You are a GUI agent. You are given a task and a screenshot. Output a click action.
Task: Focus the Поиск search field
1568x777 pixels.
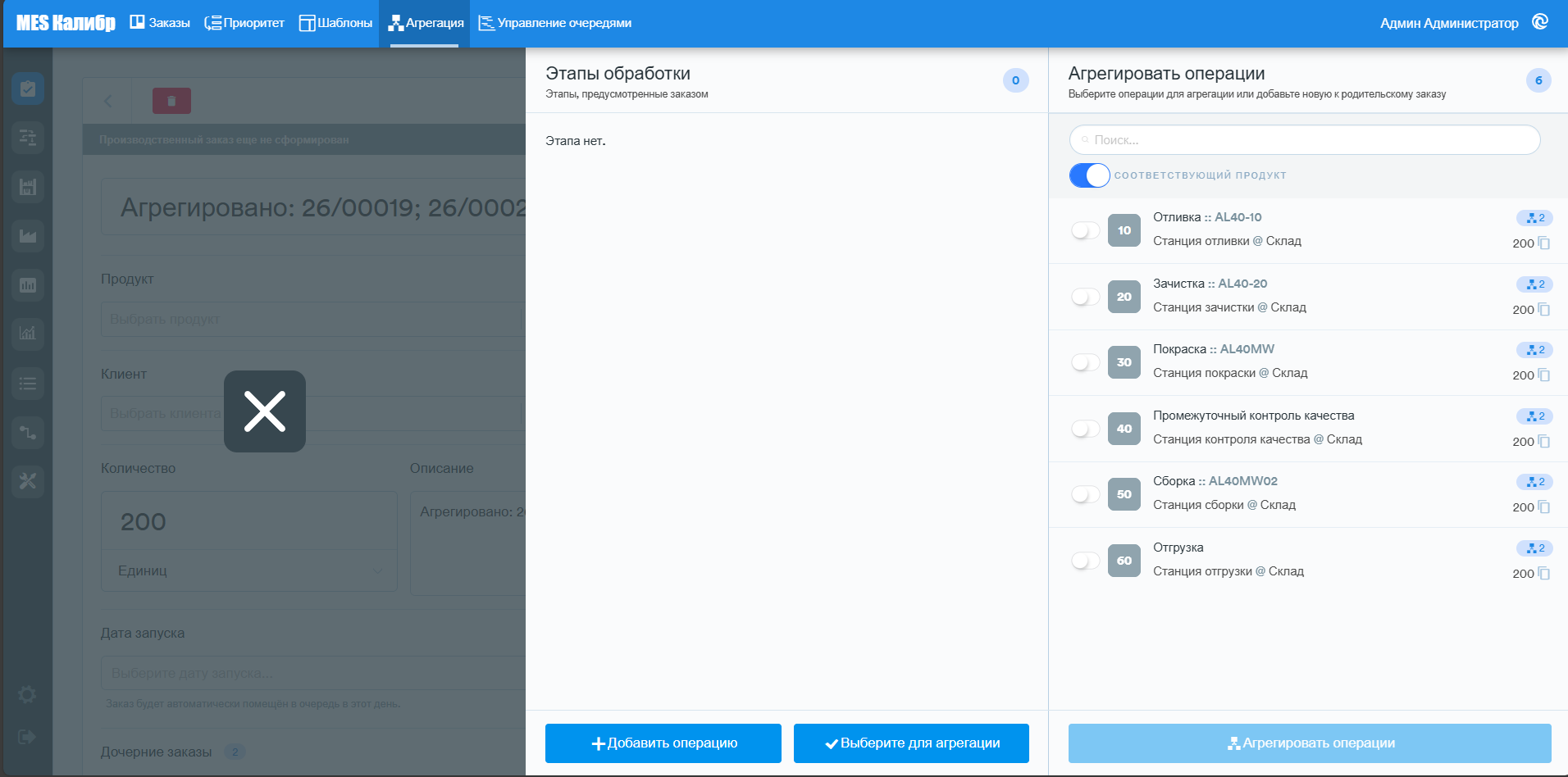coord(1305,140)
